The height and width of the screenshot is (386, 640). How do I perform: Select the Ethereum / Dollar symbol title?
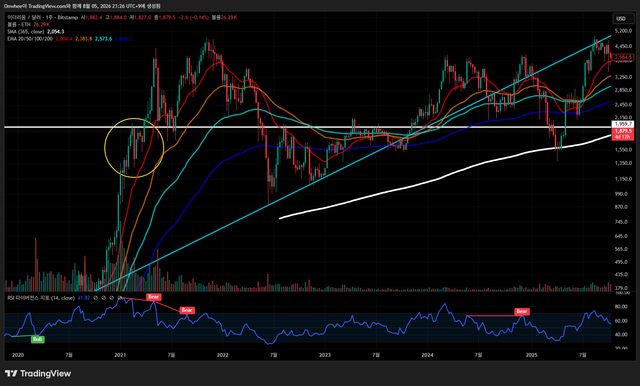pyautogui.click(x=42, y=18)
